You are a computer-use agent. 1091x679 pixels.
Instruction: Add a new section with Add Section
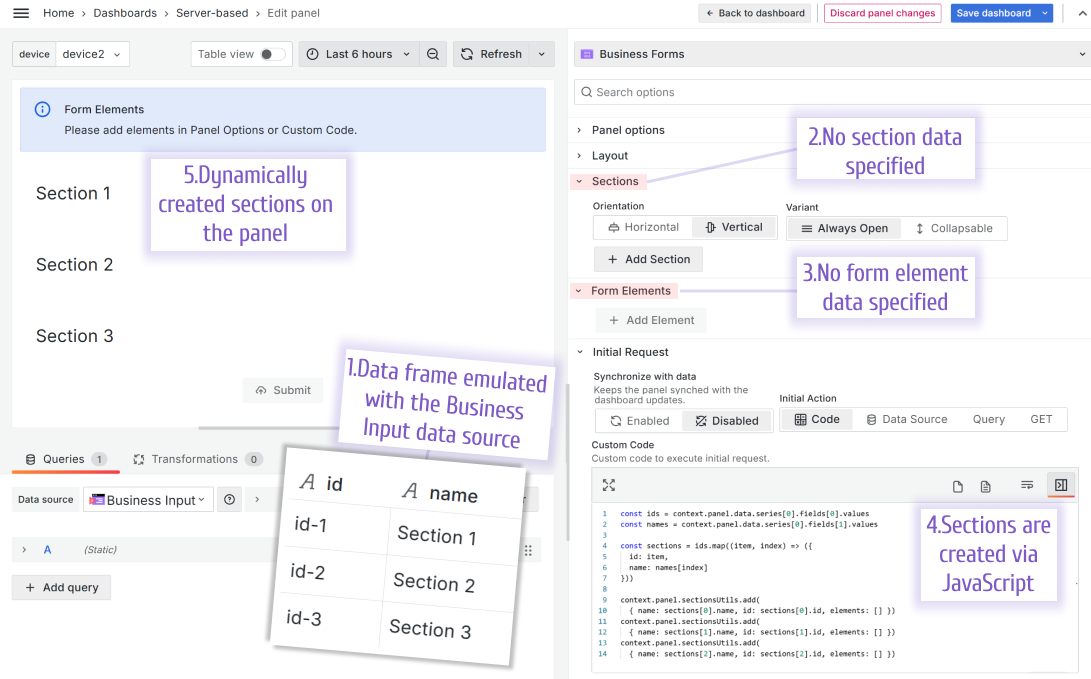pyautogui.click(x=648, y=259)
